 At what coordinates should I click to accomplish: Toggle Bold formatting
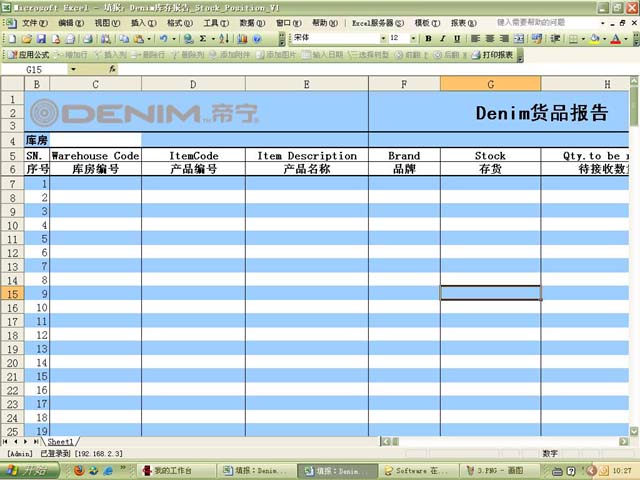(x=428, y=38)
